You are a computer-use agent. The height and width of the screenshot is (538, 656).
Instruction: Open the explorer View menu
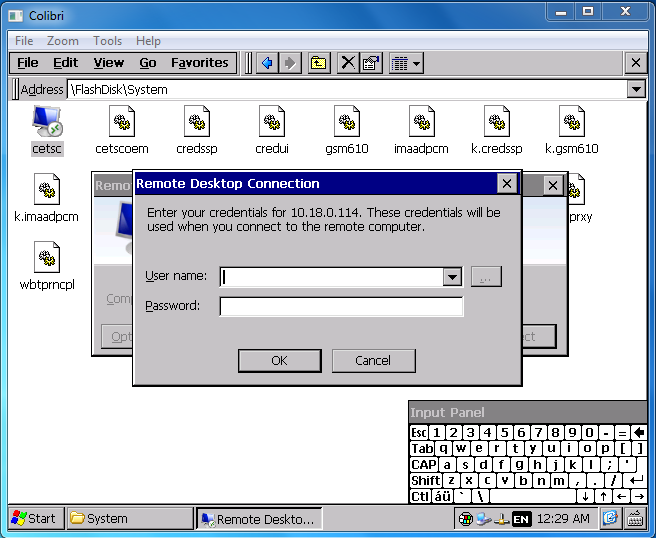coord(108,63)
